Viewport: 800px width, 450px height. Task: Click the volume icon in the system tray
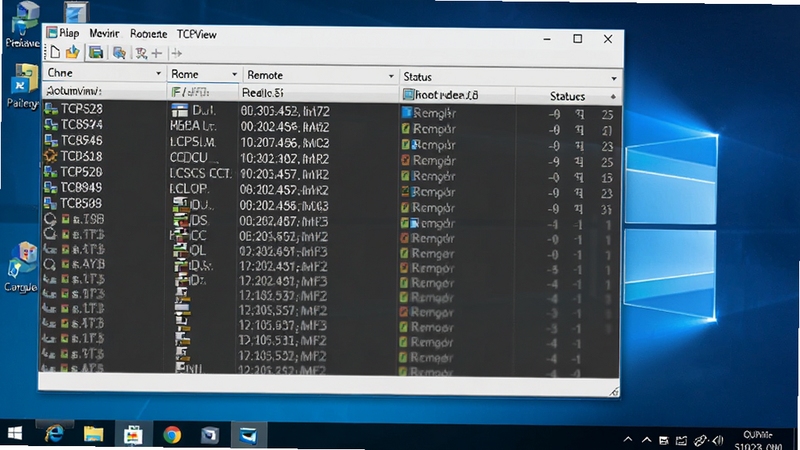pyautogui.click(x=718, y=440)
